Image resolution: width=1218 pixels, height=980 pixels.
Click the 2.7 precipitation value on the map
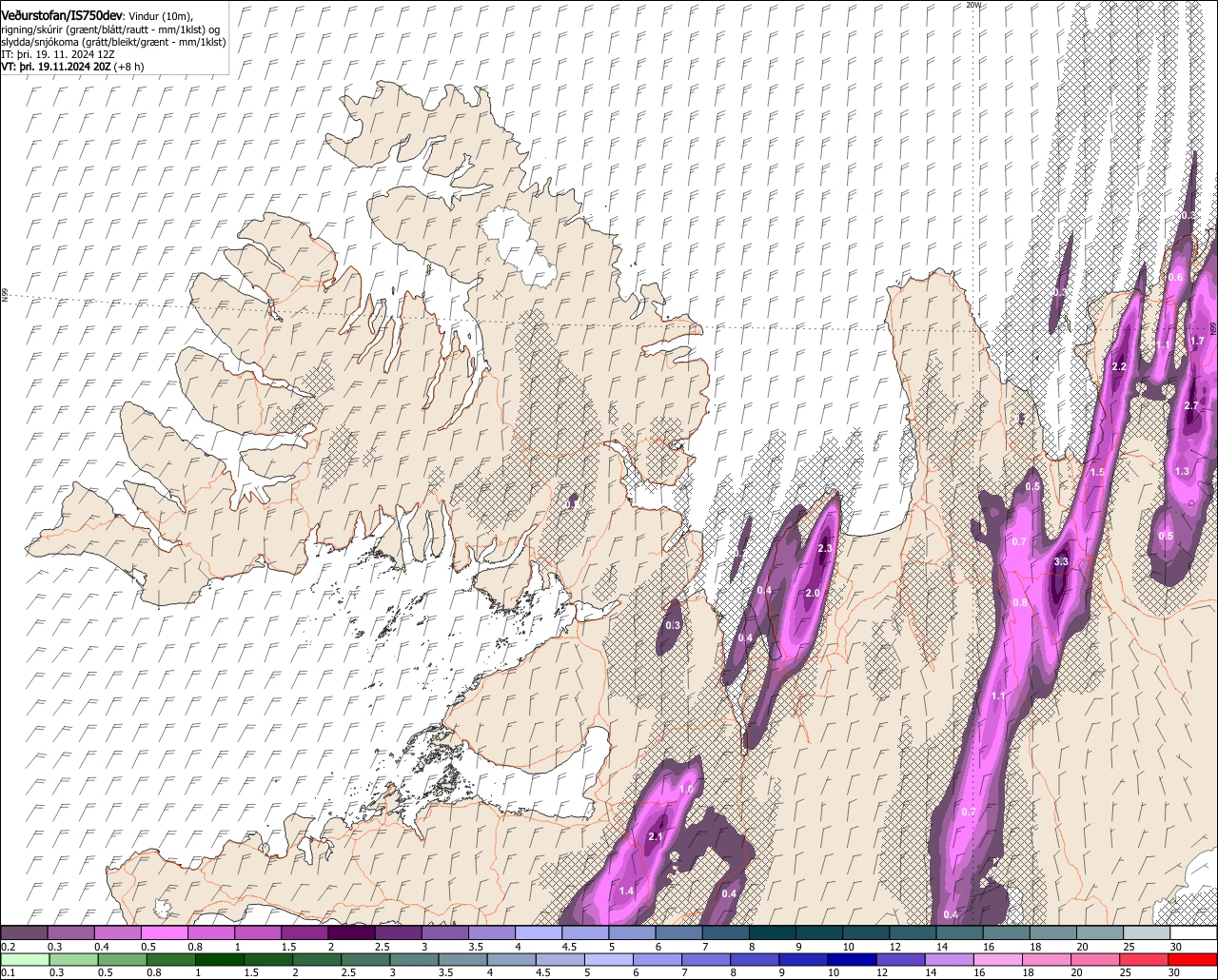click(1191, 406)
